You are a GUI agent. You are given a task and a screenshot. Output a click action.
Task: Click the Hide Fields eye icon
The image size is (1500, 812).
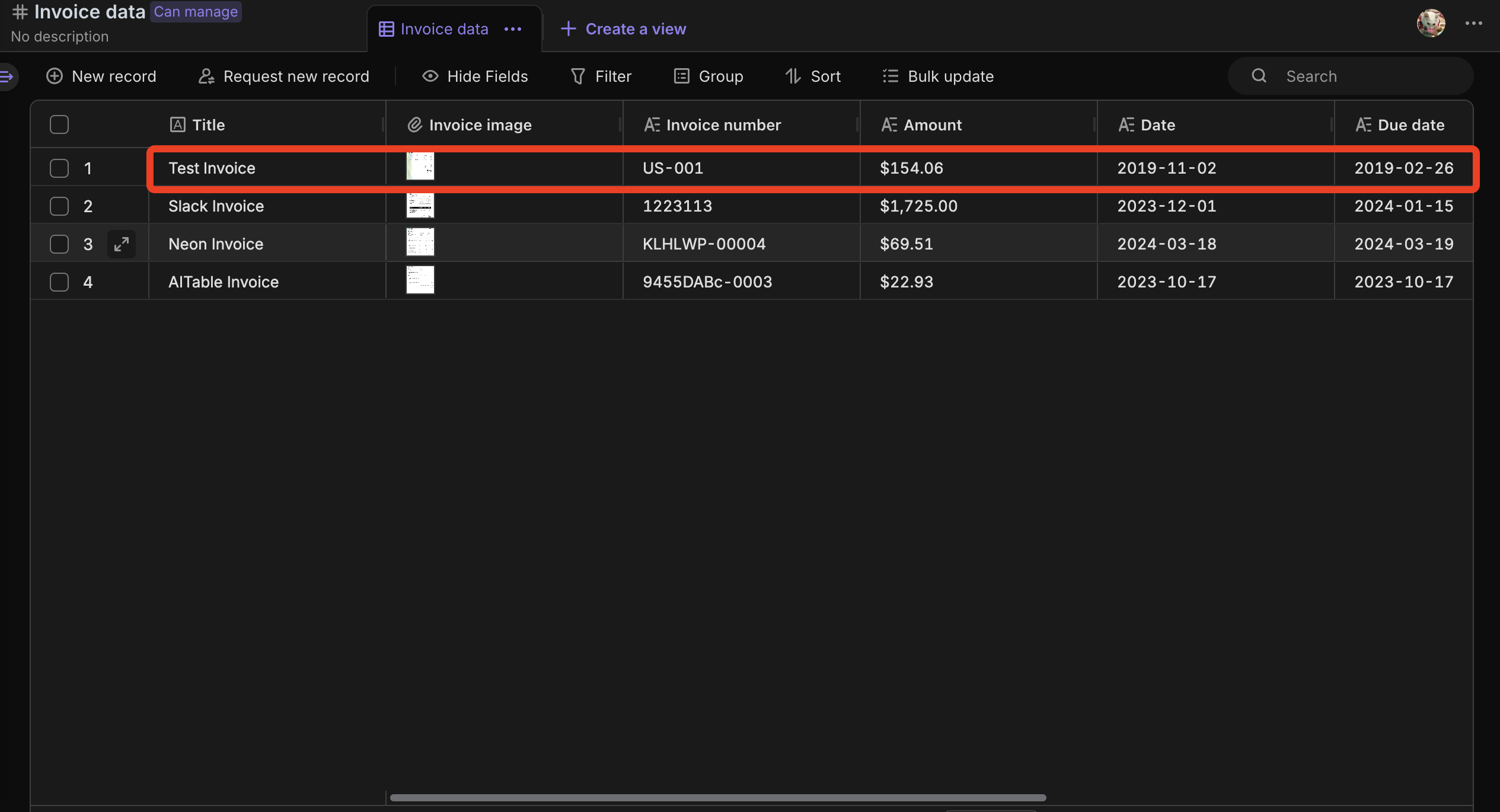pos(430,76)
